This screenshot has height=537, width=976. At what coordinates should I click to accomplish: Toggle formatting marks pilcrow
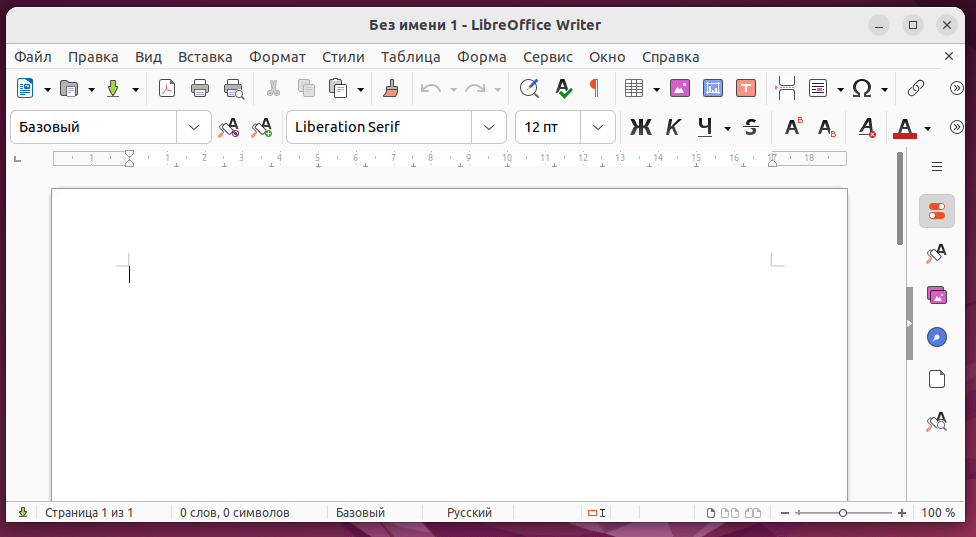coord(594,88)
